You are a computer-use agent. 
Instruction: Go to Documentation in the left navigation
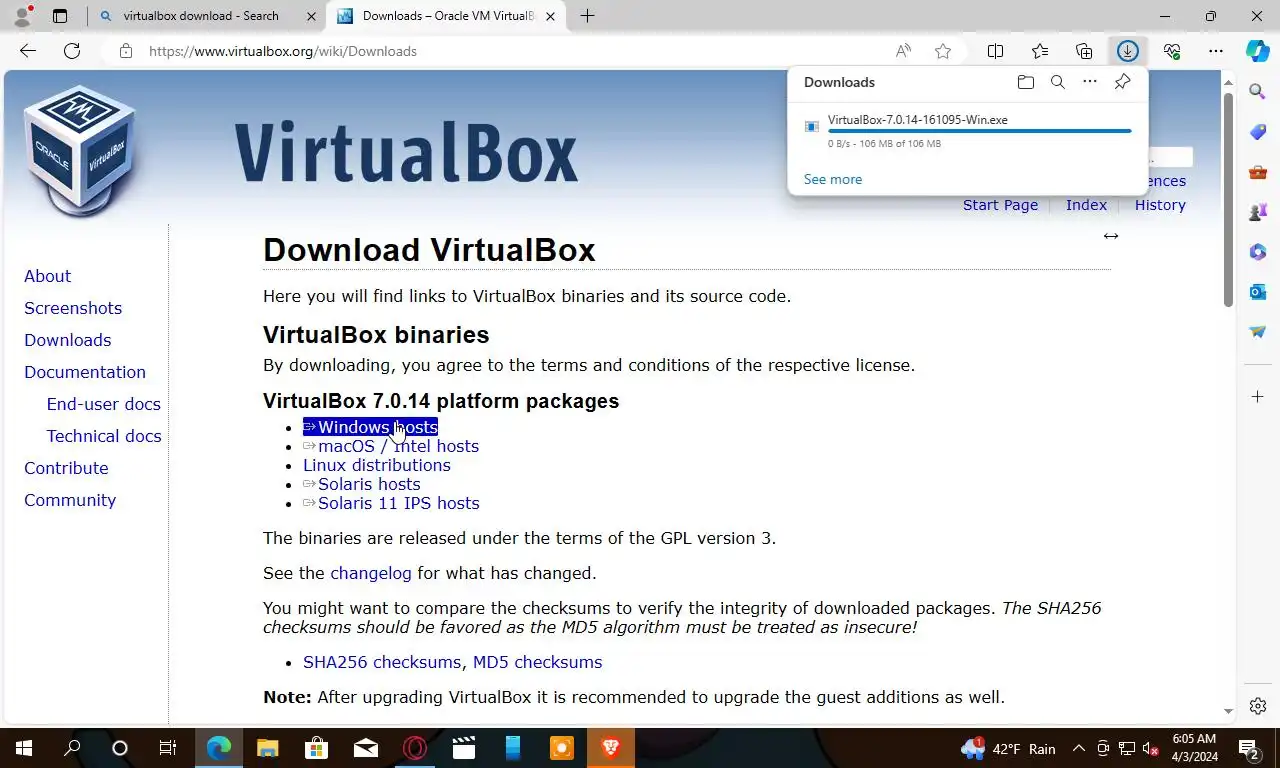pos(85,372)
